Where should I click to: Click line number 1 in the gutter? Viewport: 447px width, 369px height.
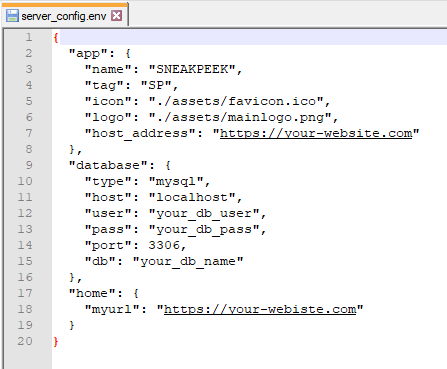pyautogui.click(x=29, y=37)
